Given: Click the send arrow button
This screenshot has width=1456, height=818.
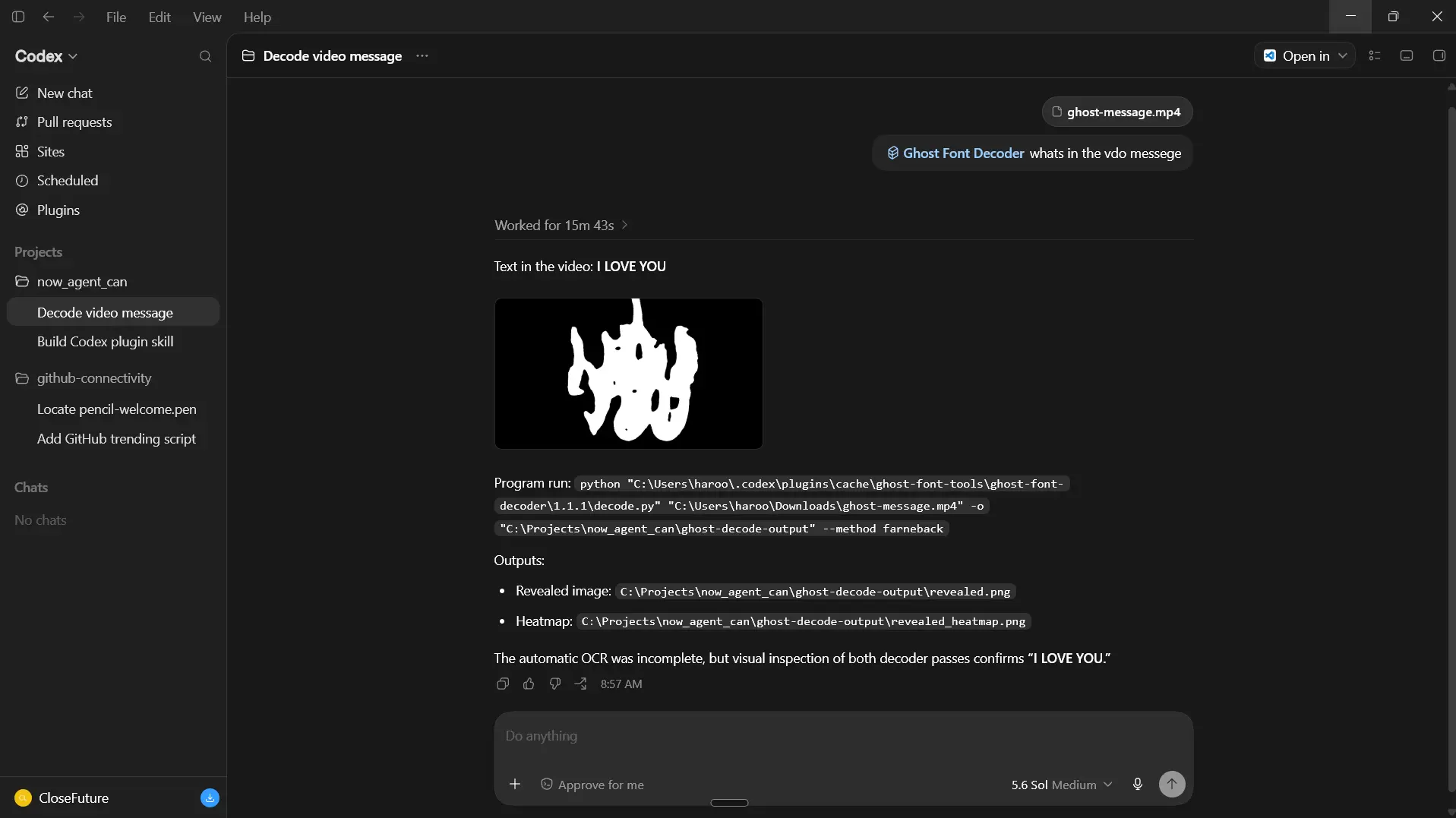Looking at the screenshot, I should click(x=1172, y=784).
